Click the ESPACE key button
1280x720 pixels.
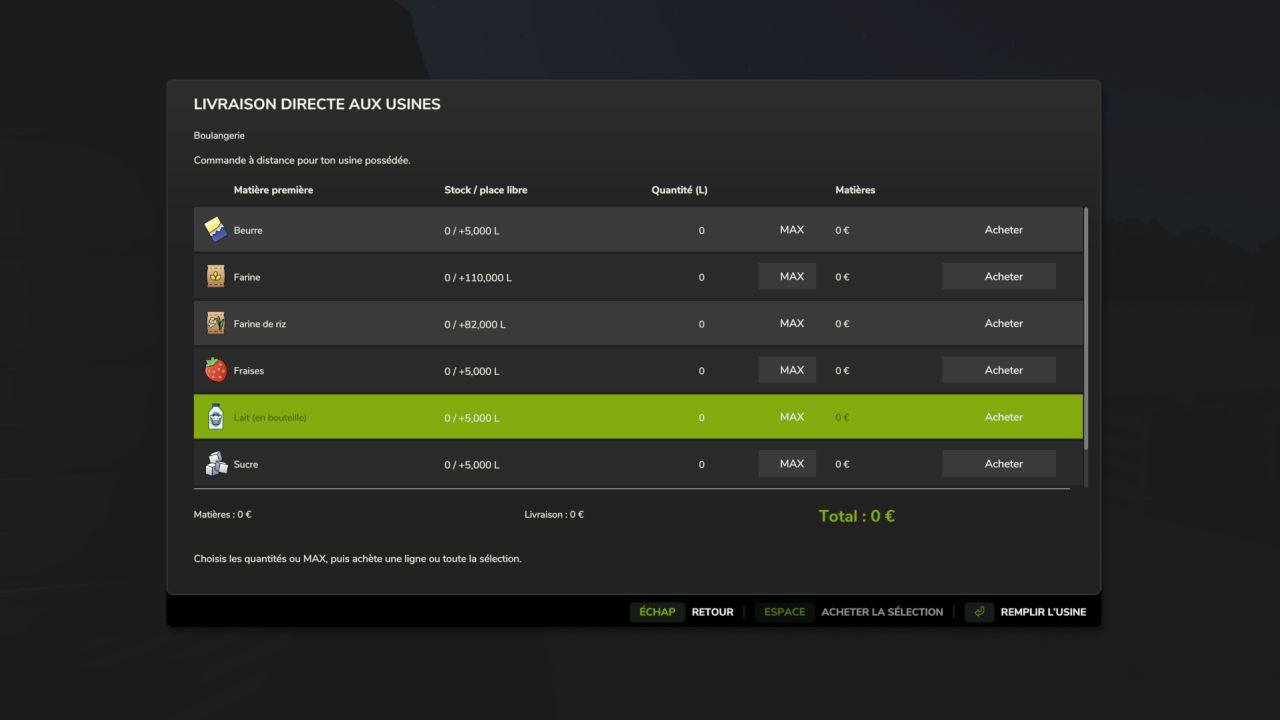click(785, 612)
